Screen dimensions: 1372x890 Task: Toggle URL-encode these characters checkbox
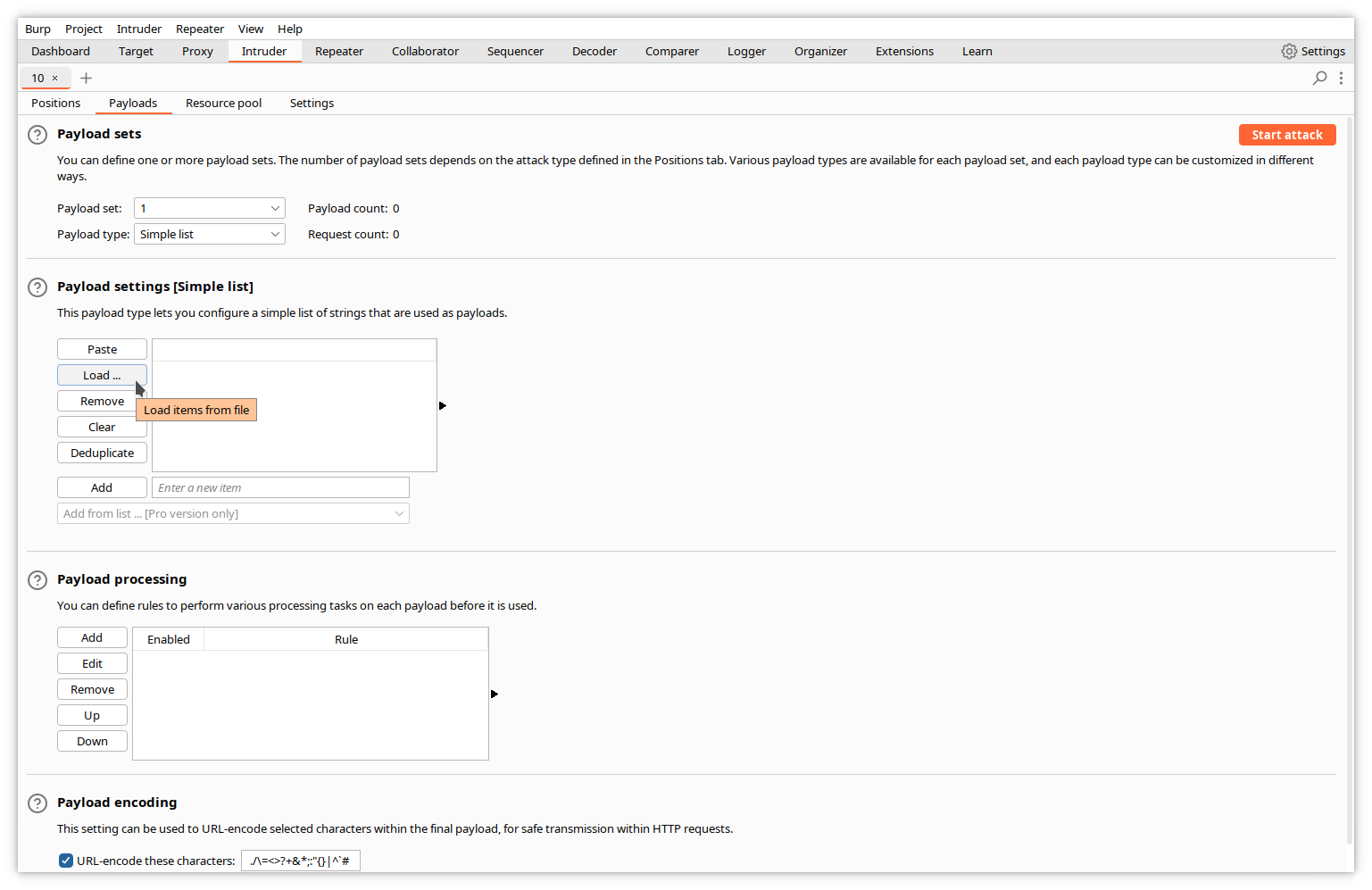tap(66, 861)
